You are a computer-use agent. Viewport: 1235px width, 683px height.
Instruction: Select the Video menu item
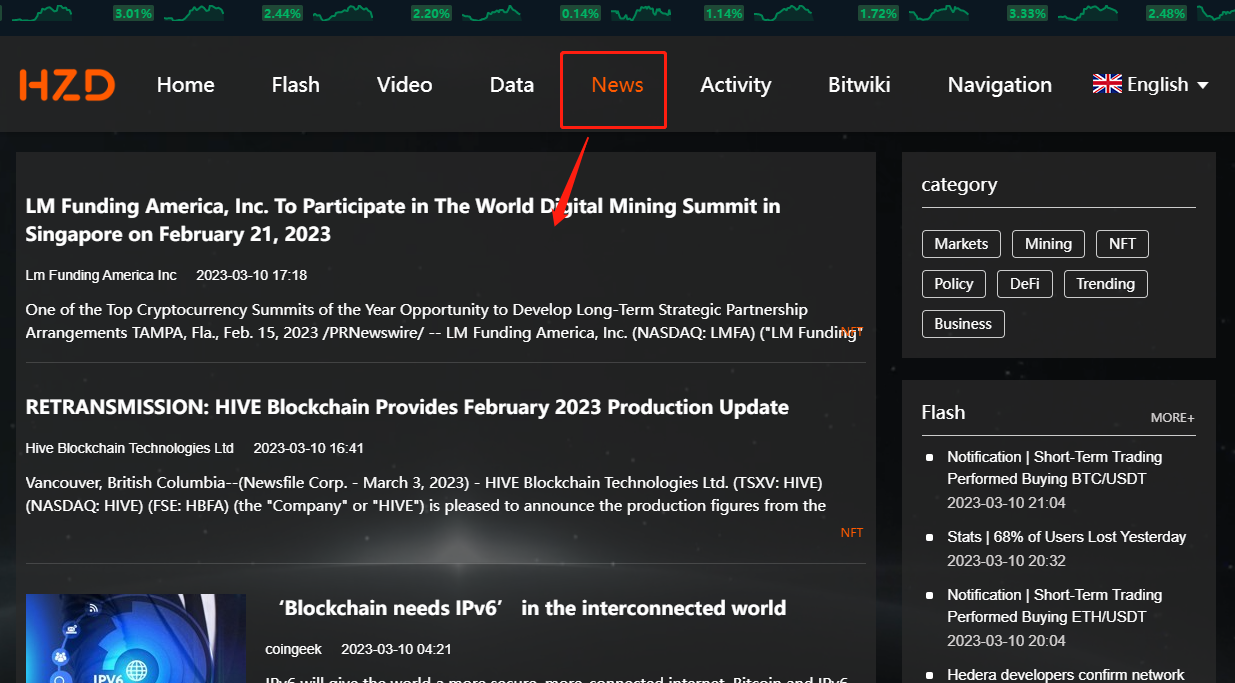click(x=405, y=85)
